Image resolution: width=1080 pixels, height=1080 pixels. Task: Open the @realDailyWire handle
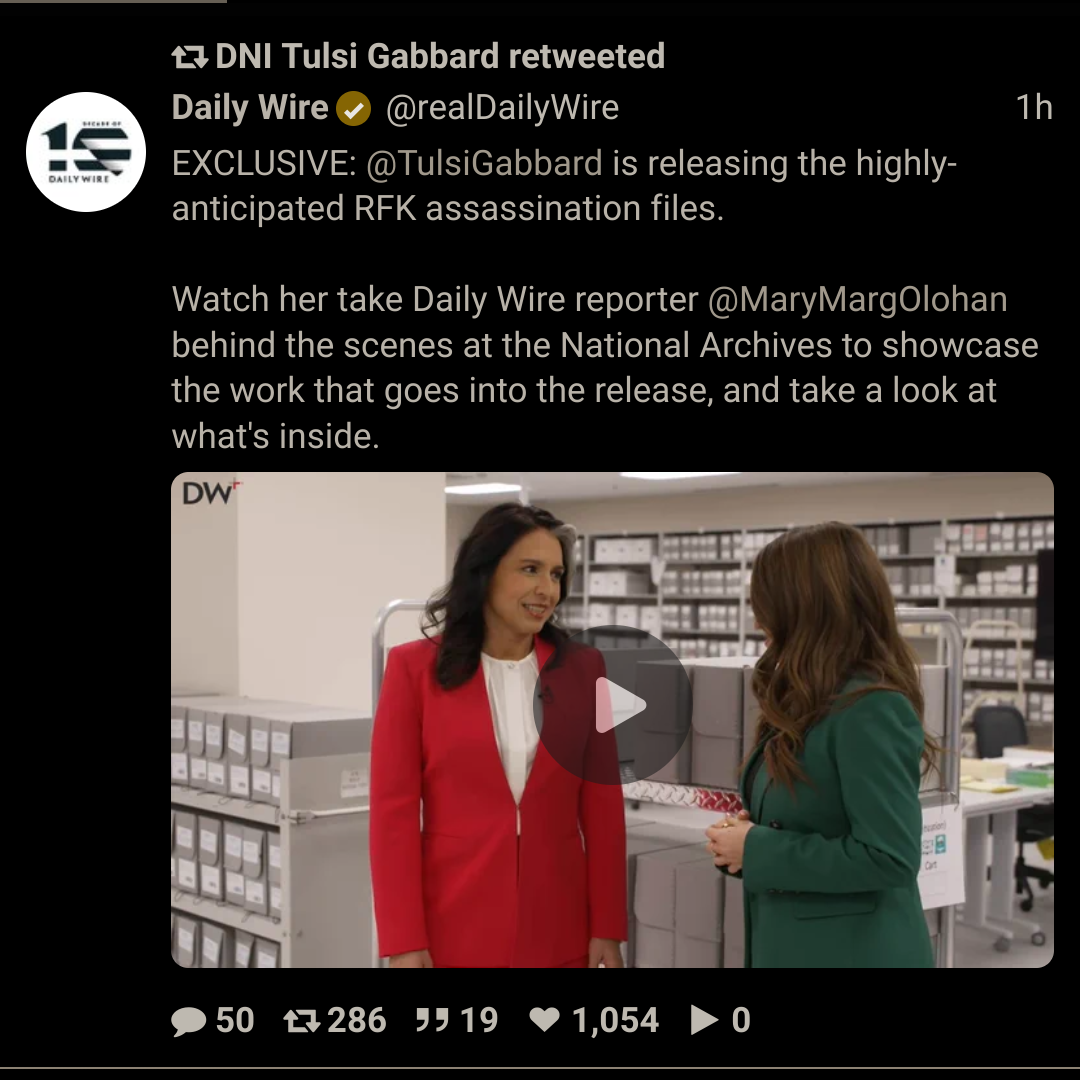502,107
